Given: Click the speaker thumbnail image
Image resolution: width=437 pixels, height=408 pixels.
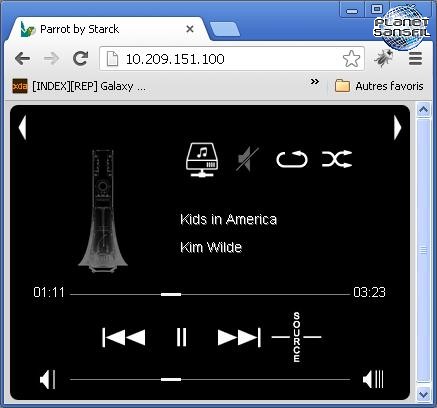Looking at the screenshot, I should pyautogui.click(x=103, y=211).
